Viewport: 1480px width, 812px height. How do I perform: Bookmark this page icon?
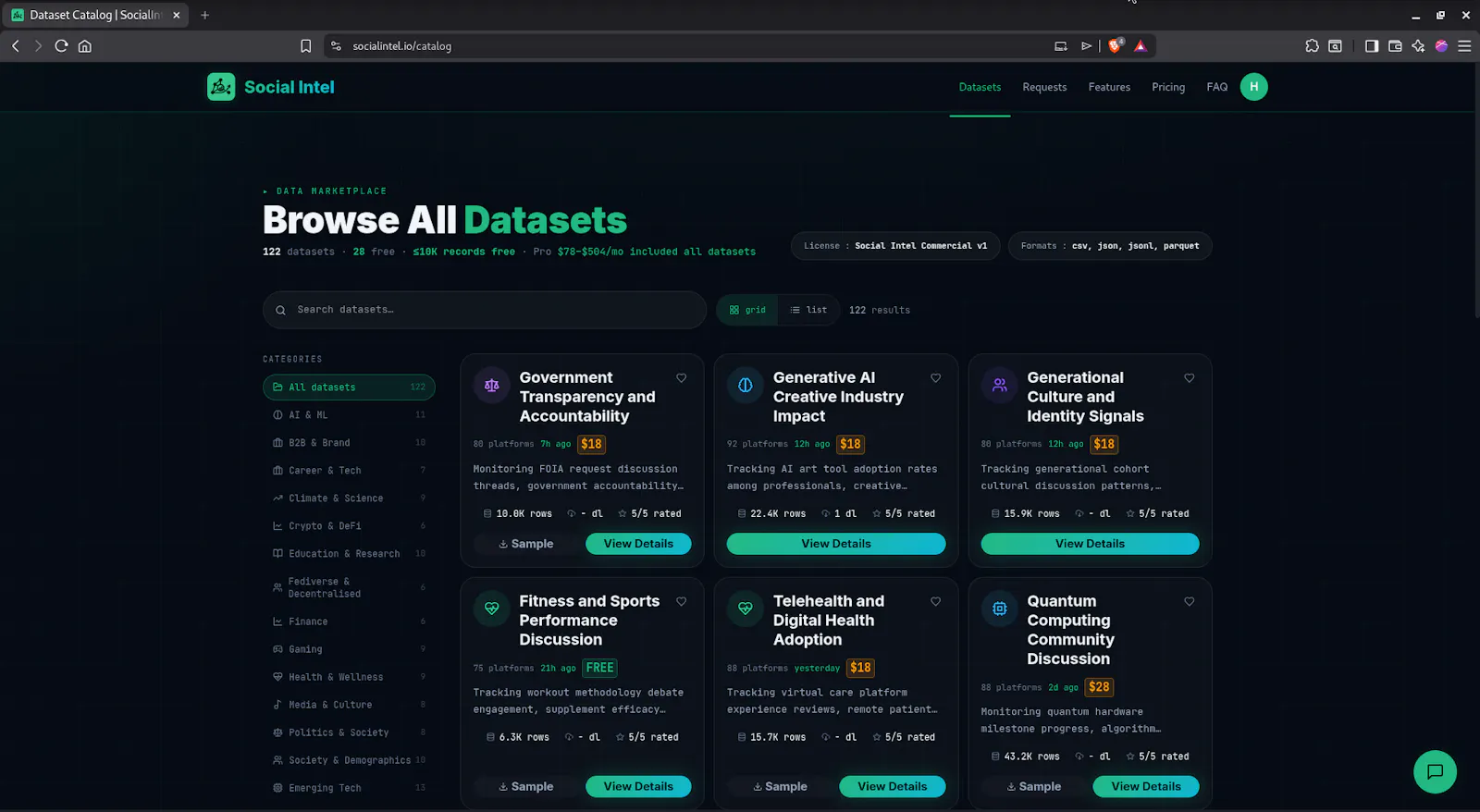tap(306, 45)
